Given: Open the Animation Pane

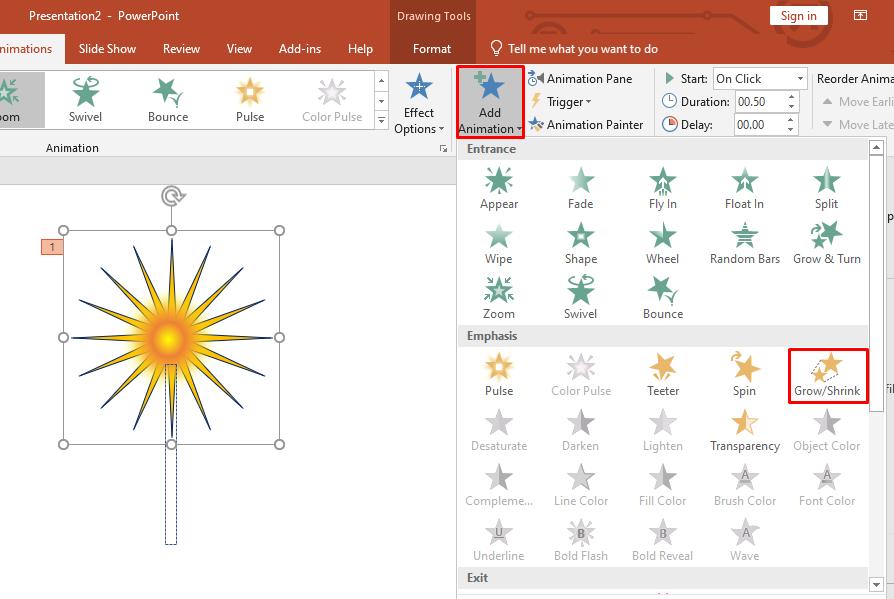Looking at the screenshot, I should (588, 78).
